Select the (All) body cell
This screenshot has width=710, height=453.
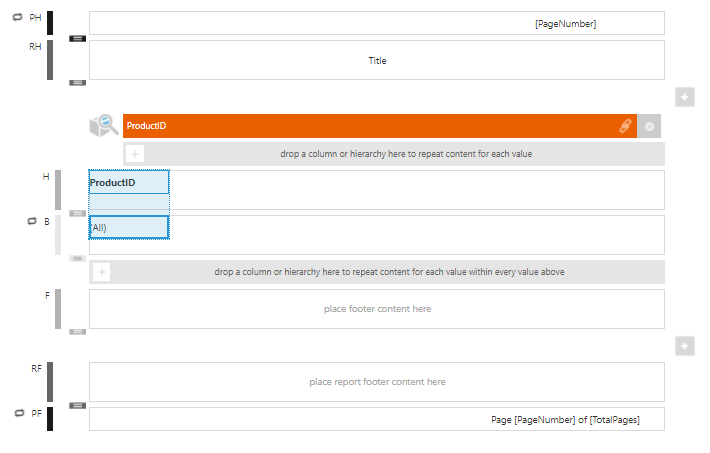128,227
